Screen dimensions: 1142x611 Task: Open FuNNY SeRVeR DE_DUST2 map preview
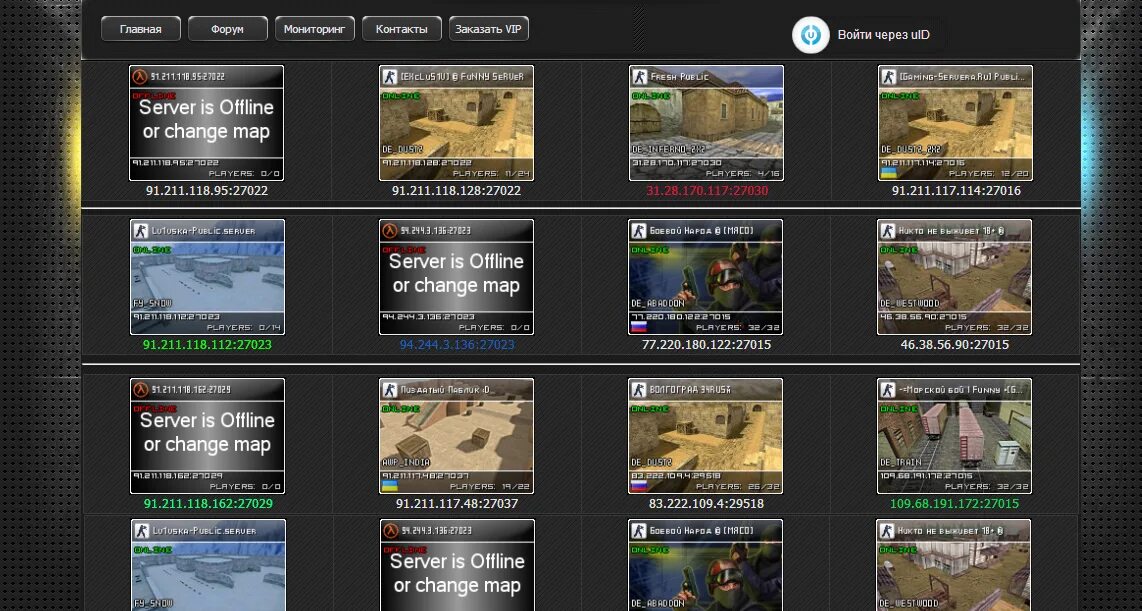point(457,123)
